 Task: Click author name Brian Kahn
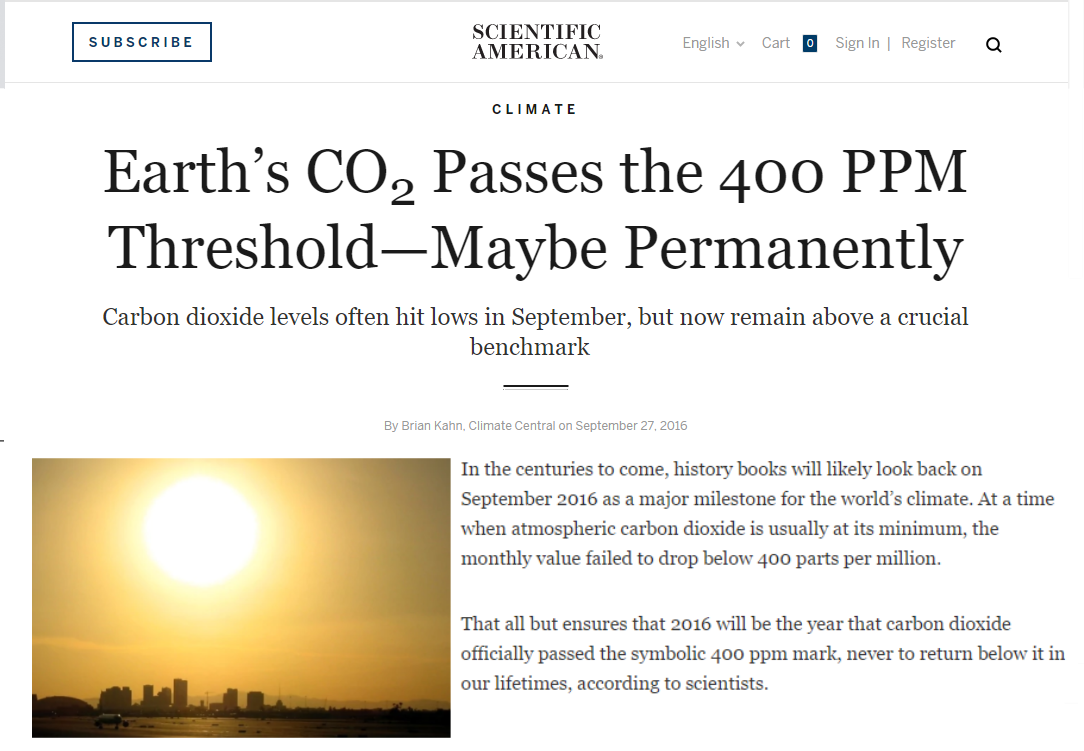tap(432, 426)
